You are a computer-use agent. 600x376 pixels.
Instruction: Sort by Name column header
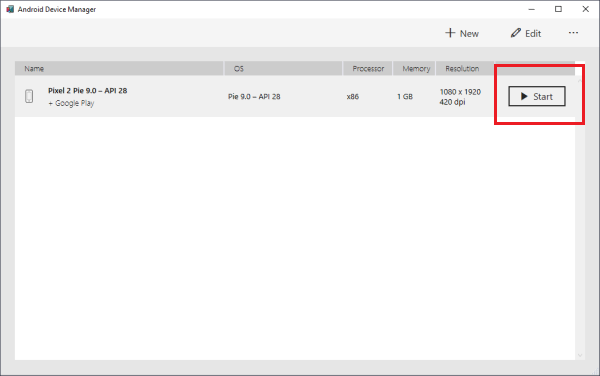tap(119, 68)
